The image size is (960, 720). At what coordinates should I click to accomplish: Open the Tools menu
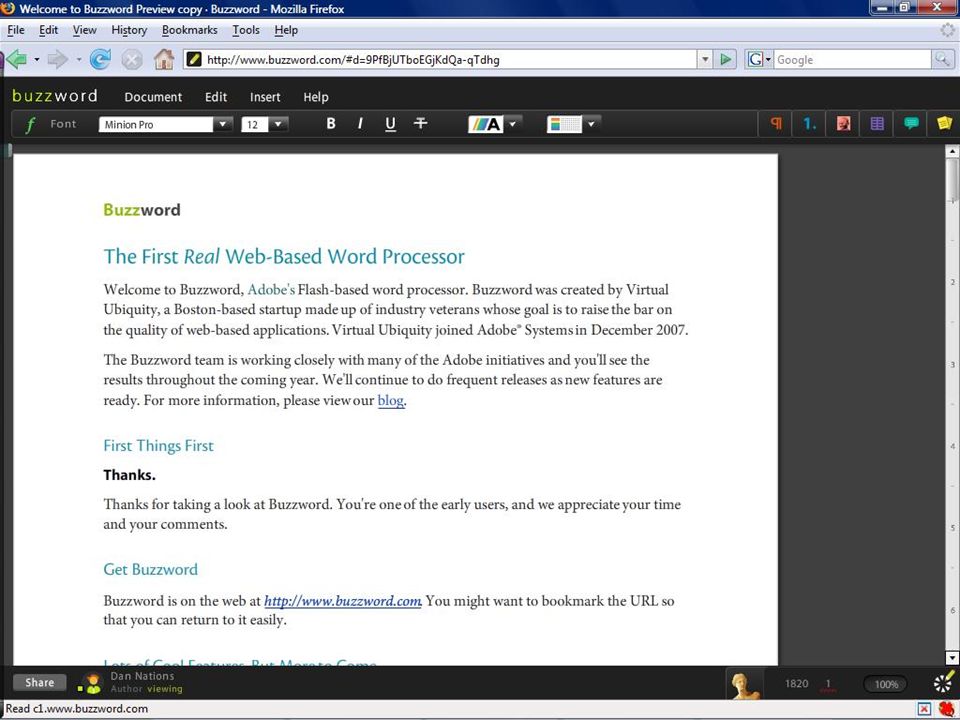[x=246, y=30]
